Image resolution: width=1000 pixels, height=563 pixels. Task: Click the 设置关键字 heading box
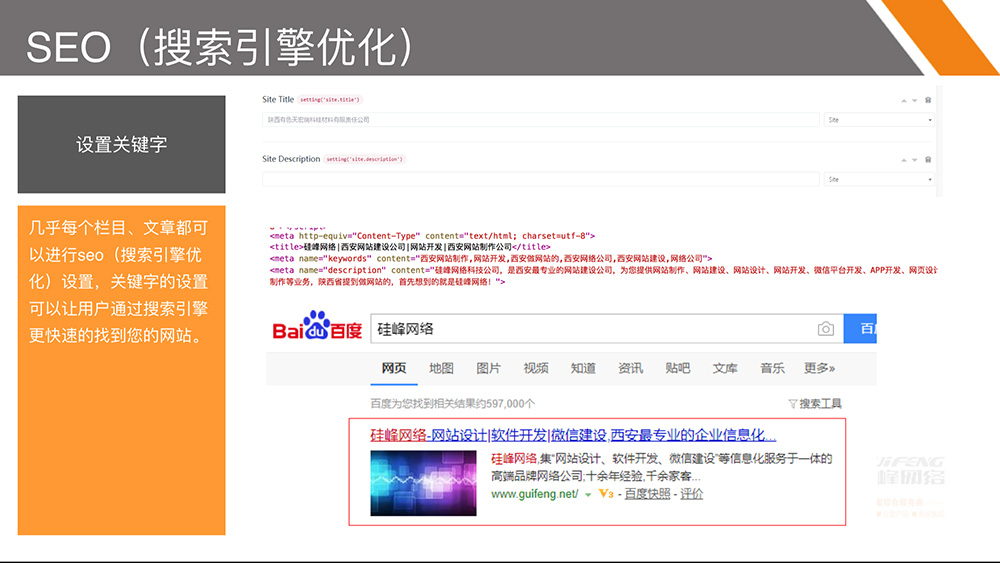121,144
